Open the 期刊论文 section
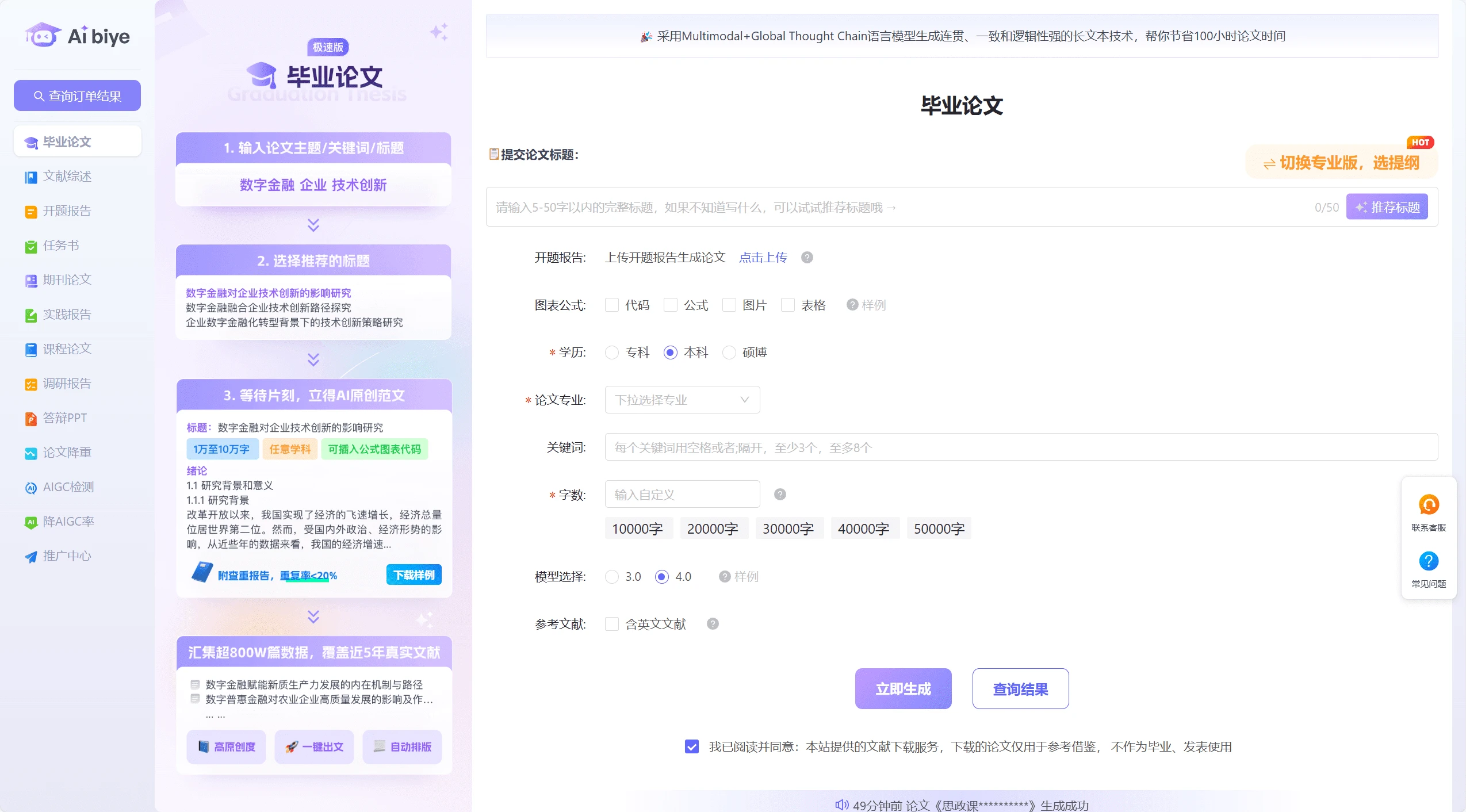Screen dimensions: 1466x812 67,280
